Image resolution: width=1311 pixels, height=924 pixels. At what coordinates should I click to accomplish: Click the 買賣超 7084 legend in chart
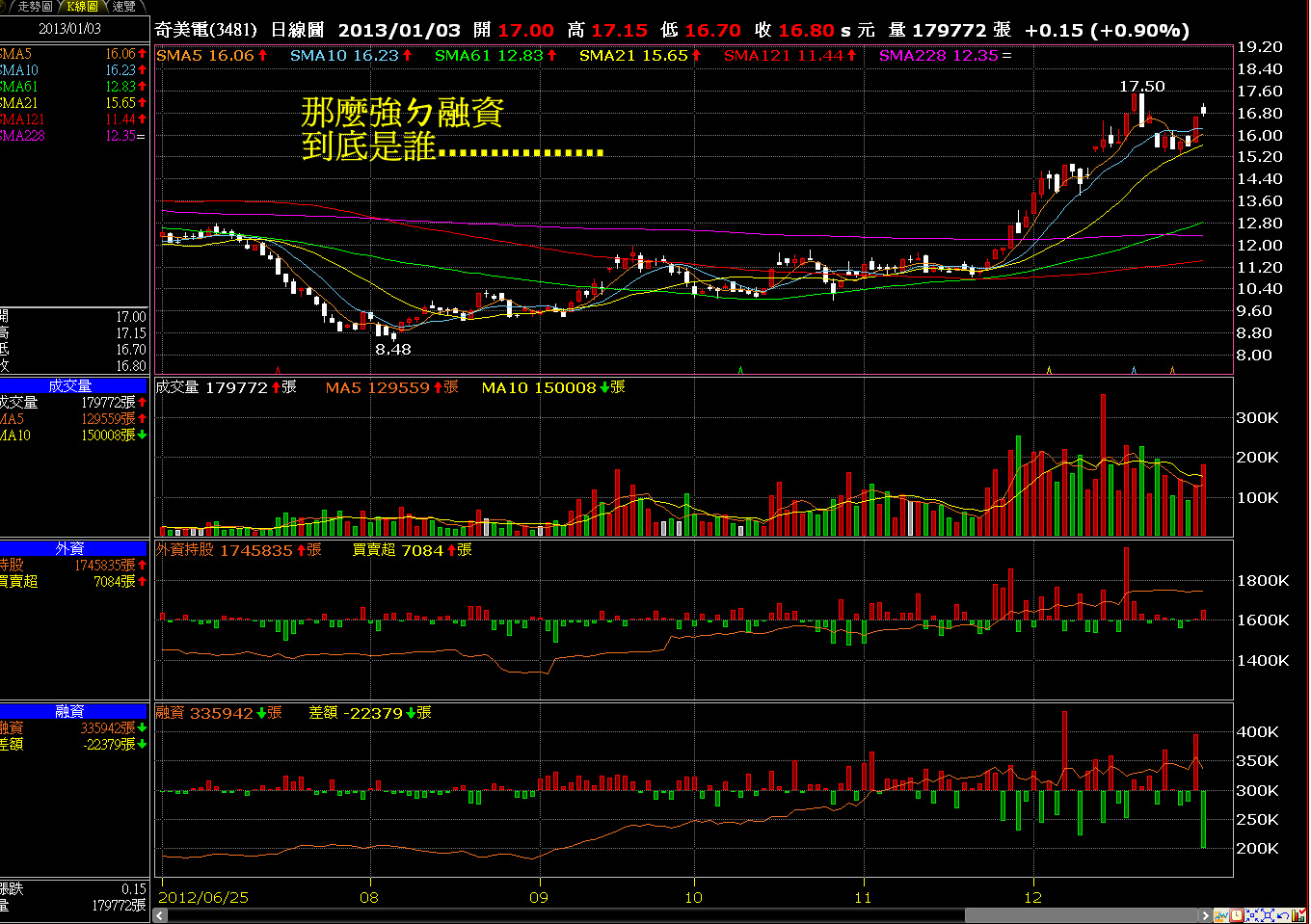click(x=412, y=550)
